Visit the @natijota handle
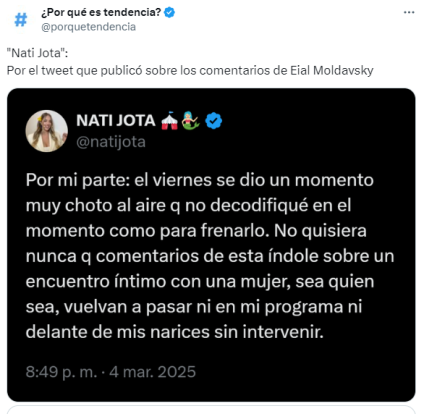This screenshot has height=414, width=424. pyautogui.click(x=111, y=142)
